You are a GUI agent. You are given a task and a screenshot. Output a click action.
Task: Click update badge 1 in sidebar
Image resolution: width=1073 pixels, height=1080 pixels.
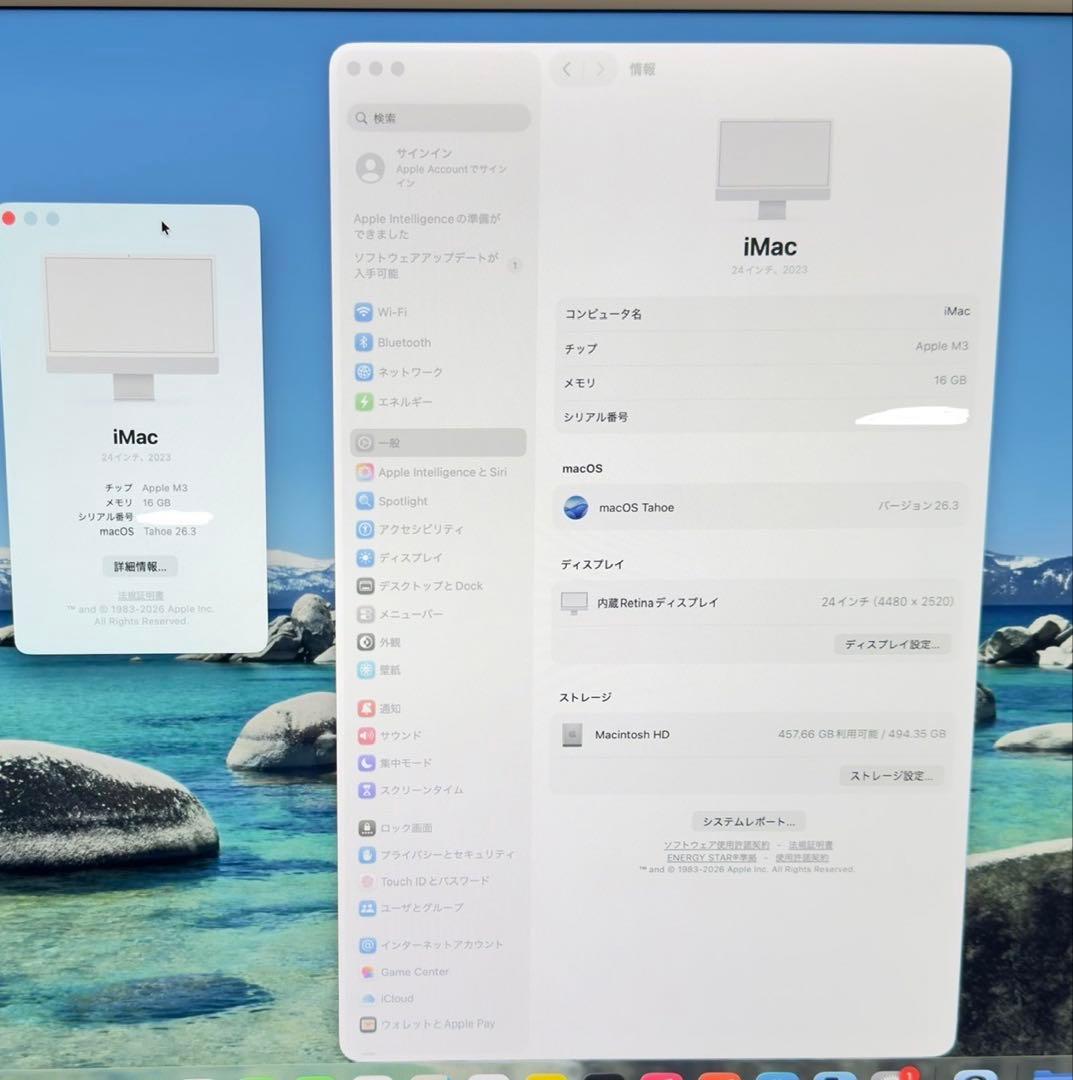click(x=514, y=265)
